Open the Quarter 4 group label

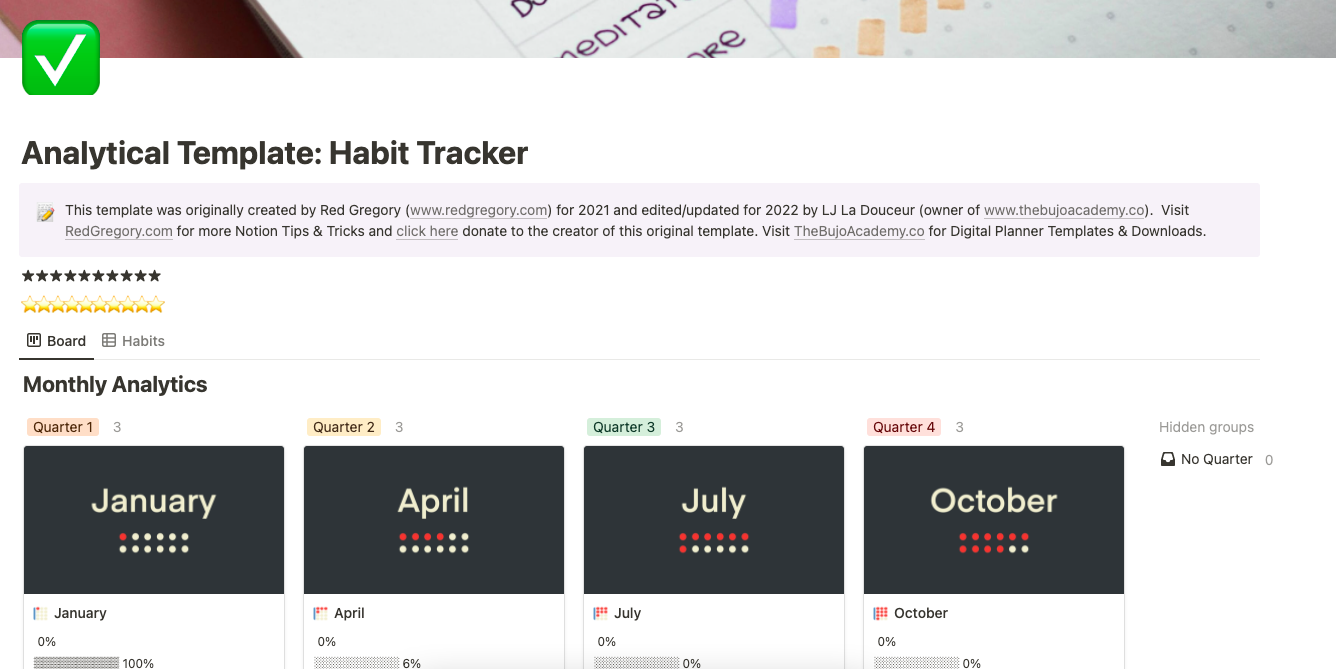(x=903, y=426)
